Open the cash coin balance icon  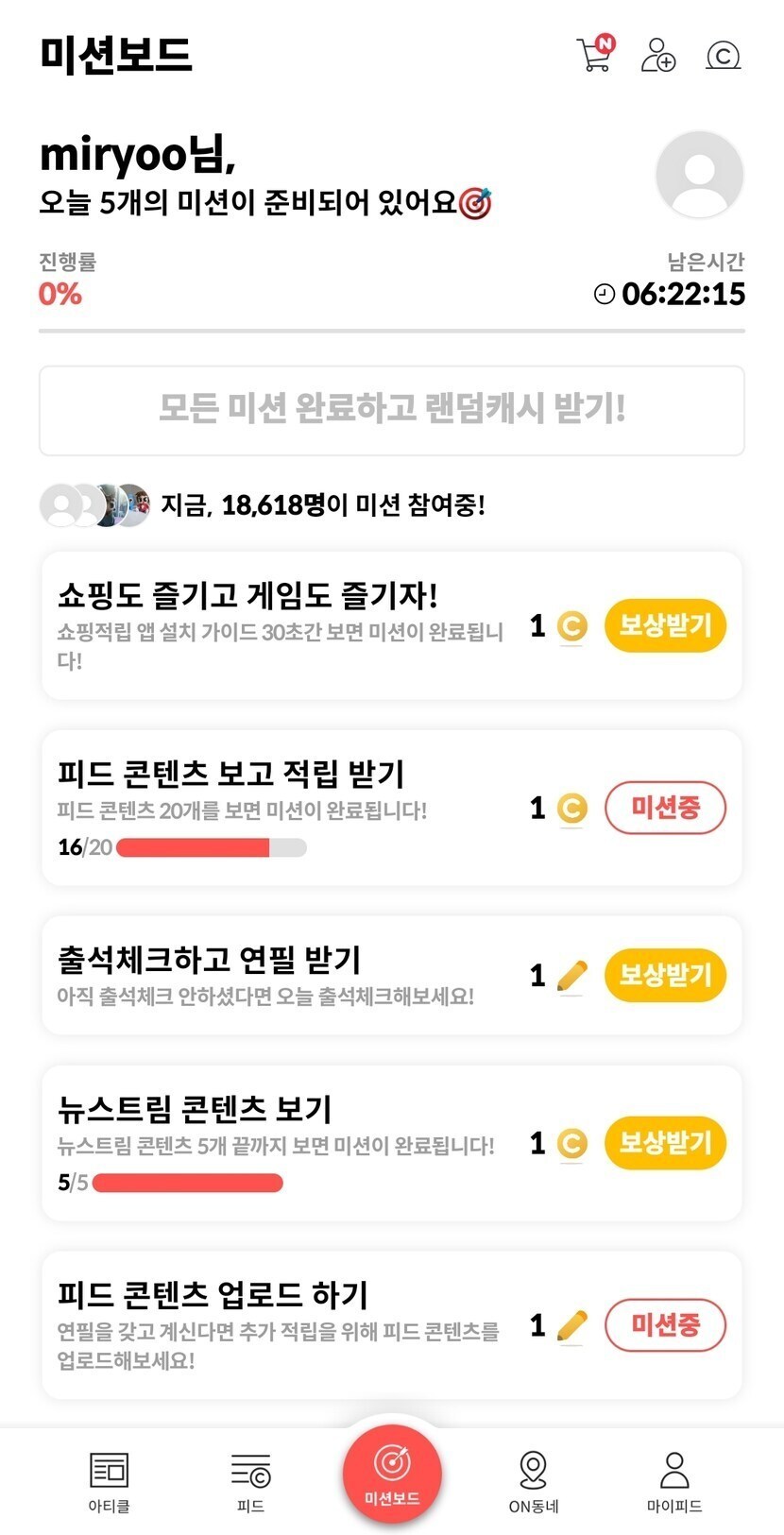coord(723,56)
